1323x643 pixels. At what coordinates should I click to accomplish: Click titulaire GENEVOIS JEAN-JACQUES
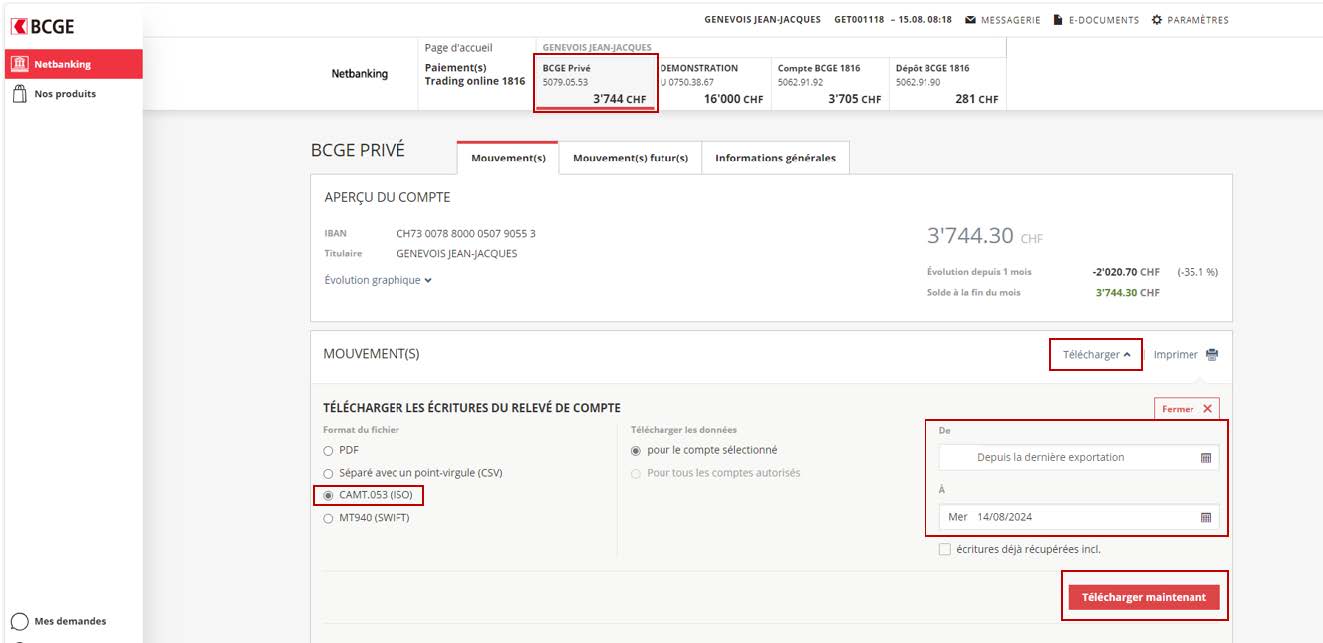pos(457,254)
